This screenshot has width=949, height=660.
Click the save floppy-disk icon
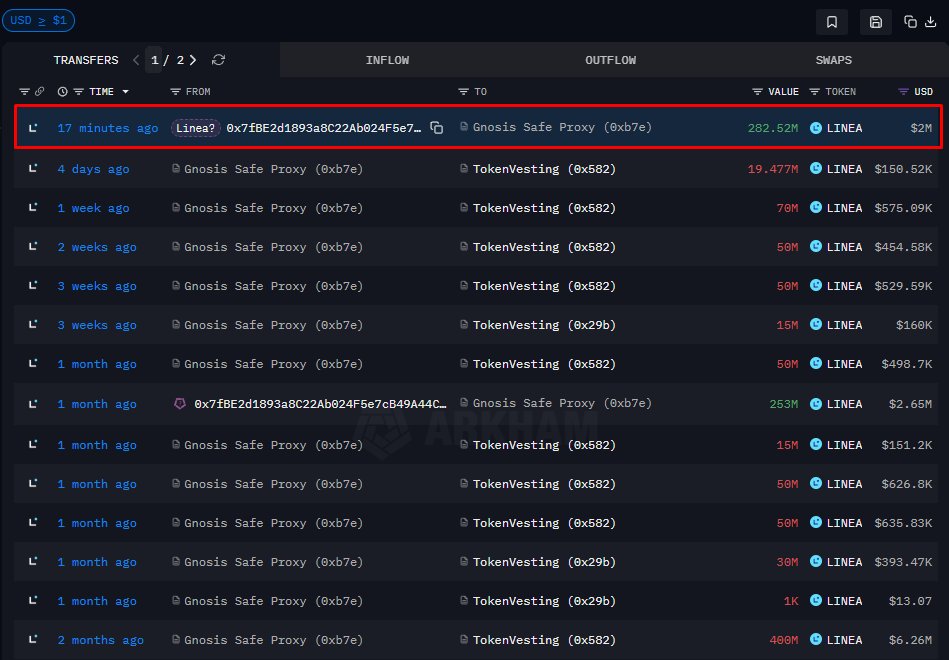pyautogui.click(x=875, y=22)
